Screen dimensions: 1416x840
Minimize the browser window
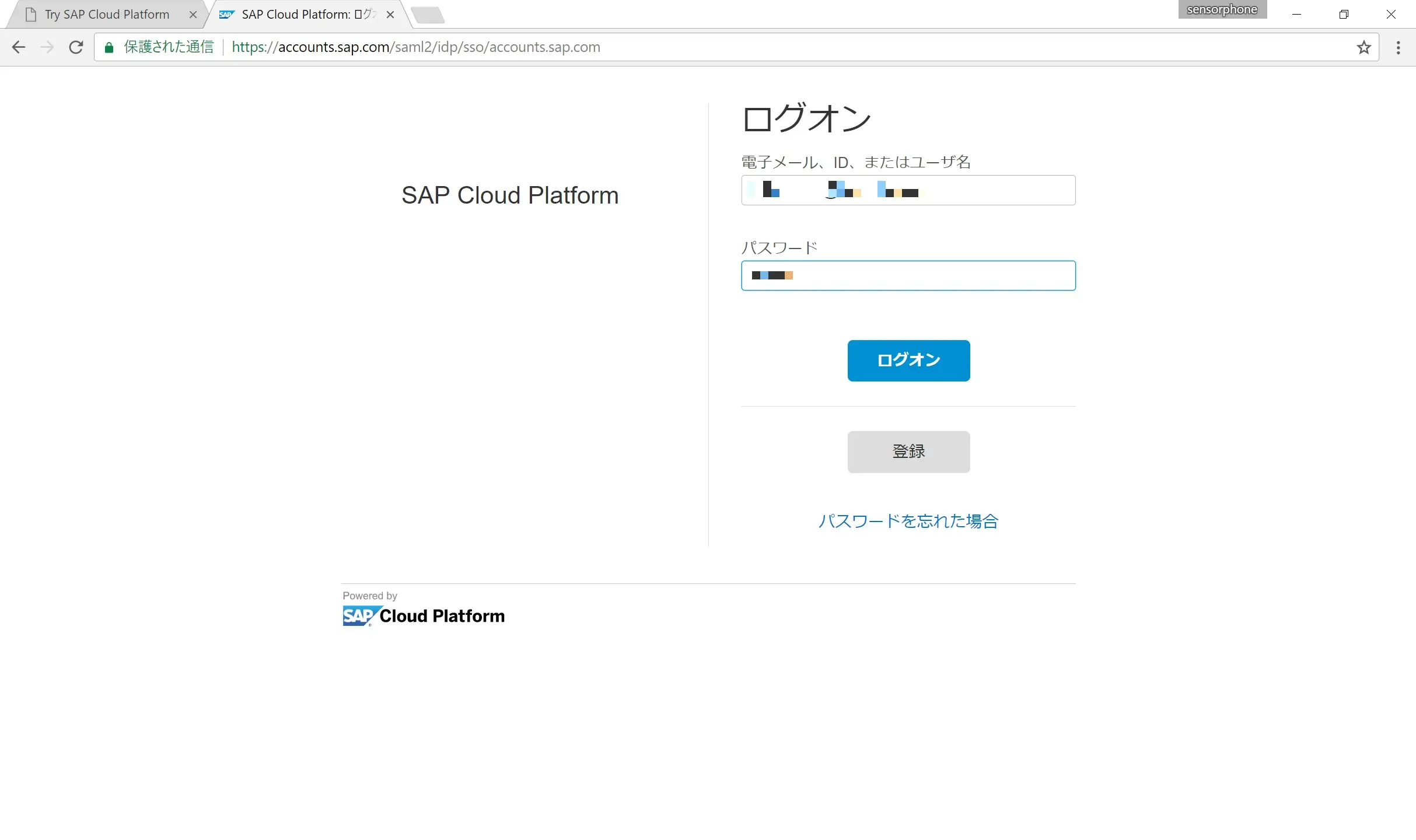1296,14
